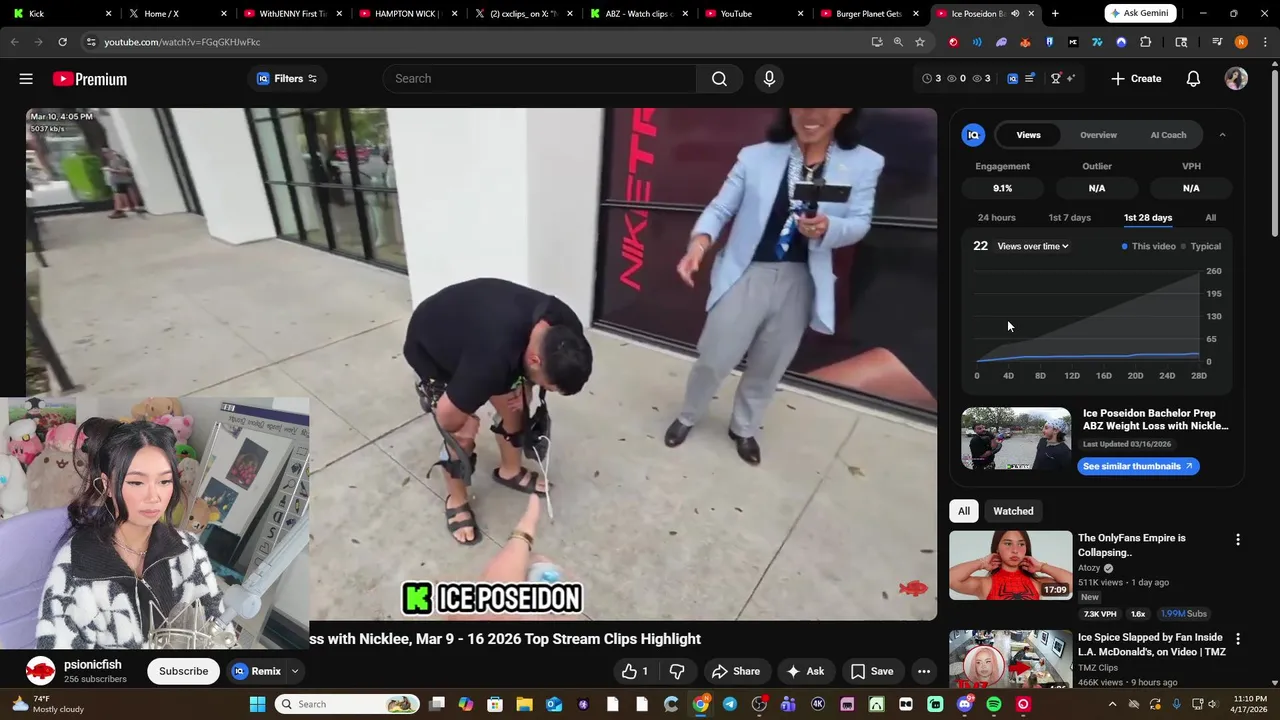The width and height of the screenshot is (1280, 720).
Task: Click the Ask button under video
Action: [x=805, y=671]
